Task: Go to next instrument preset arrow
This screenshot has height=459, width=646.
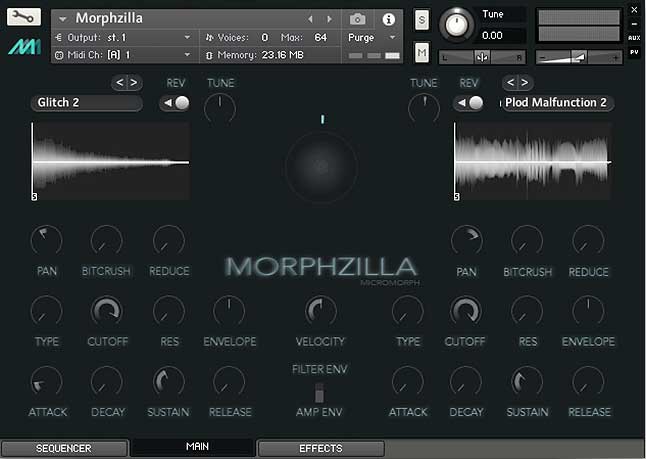Action: coord(329,19)
